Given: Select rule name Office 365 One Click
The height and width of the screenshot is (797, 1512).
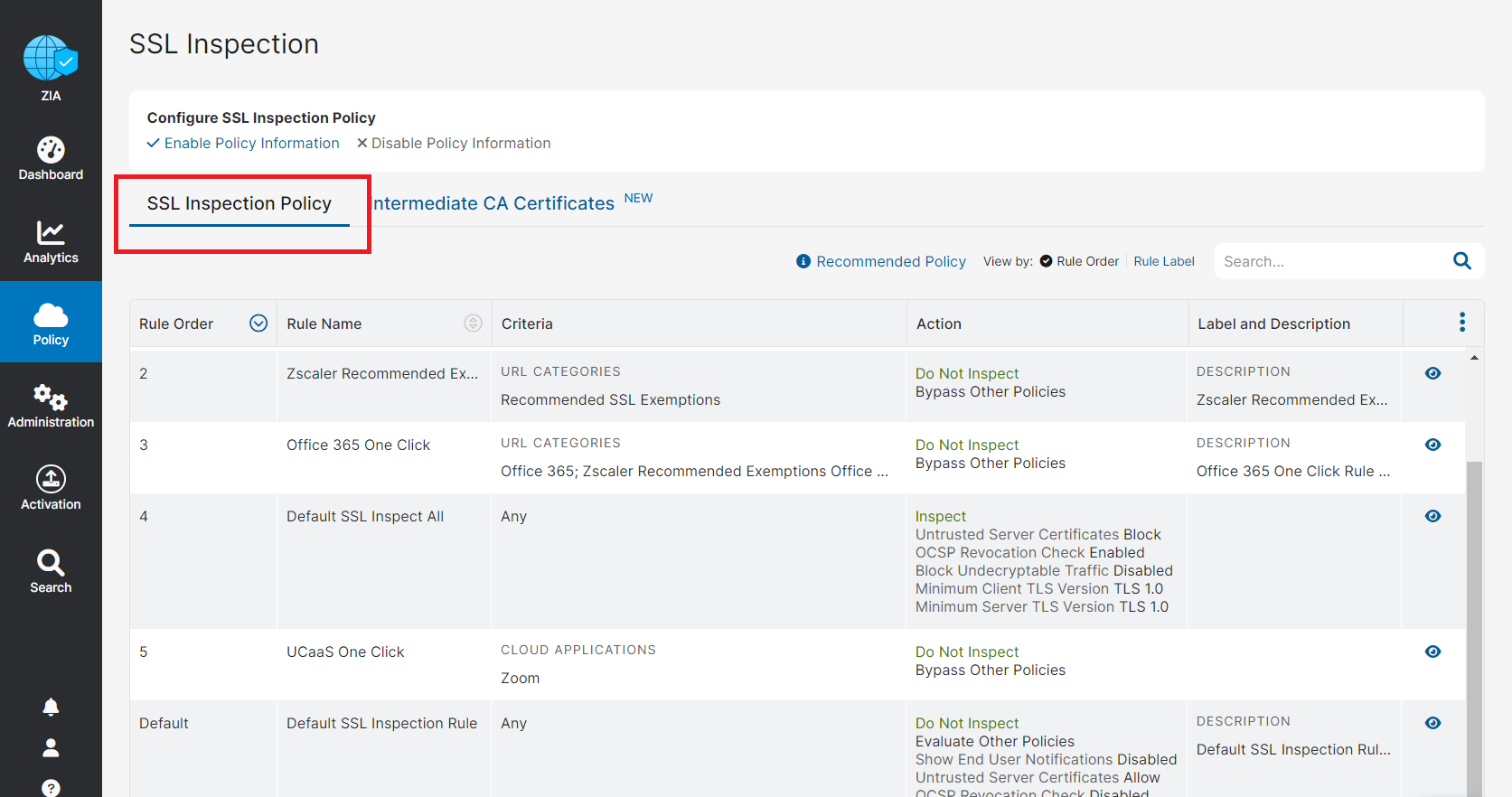Looking at the screenshot, I should (358, 445).
